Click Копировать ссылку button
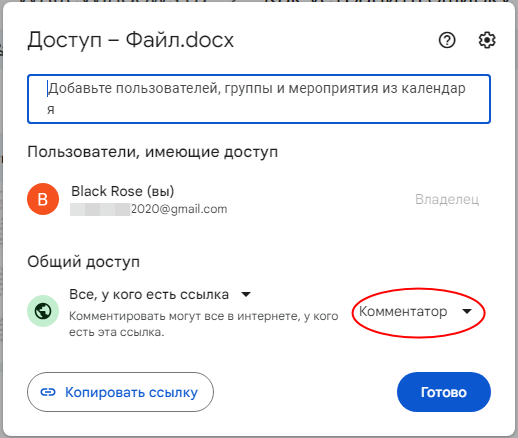 click(120, 392)
